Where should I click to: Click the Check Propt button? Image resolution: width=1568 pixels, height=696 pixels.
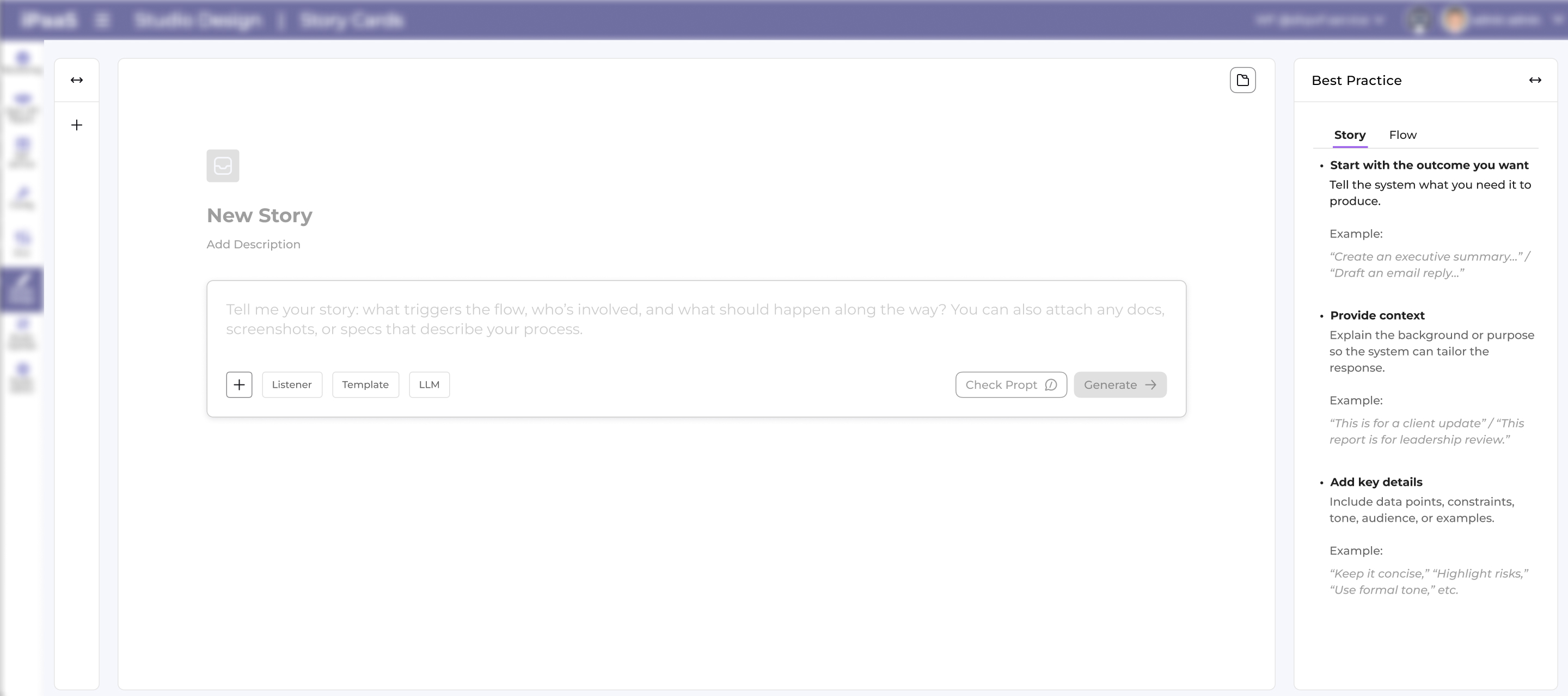pyautogui.click(x=1010, y=385)
